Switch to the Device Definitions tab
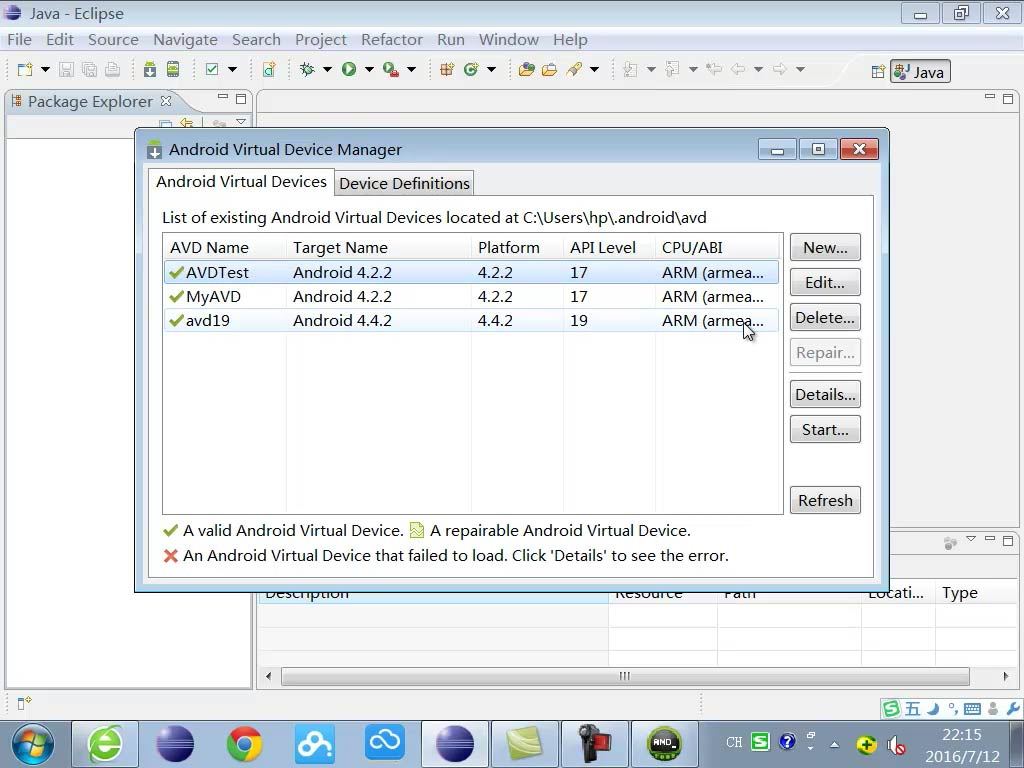This screenshot has height=768, width=1024. pos(404,184)
